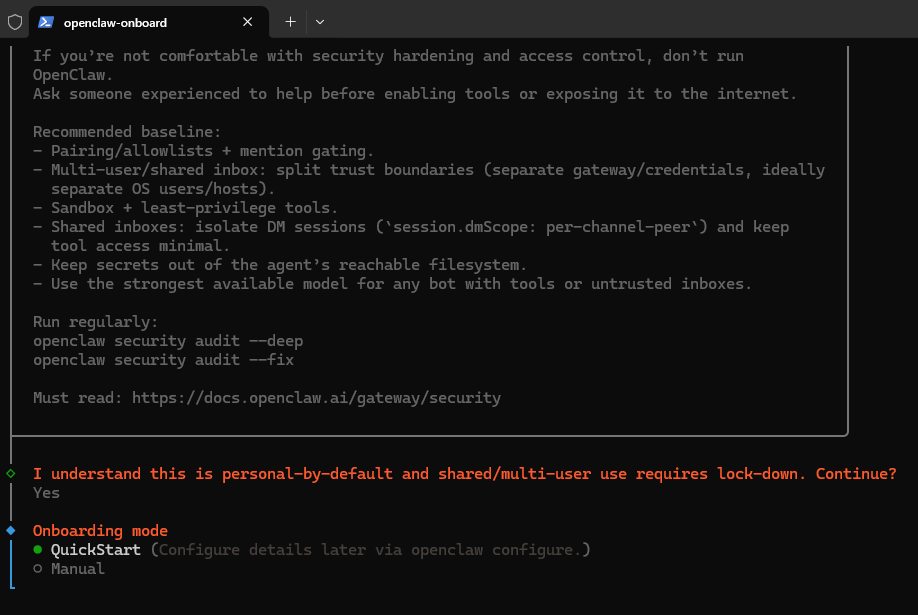This screenshot has height=615, width=918.
Task: Click the shield icon in the title bar
Action: tap(14, 21)
